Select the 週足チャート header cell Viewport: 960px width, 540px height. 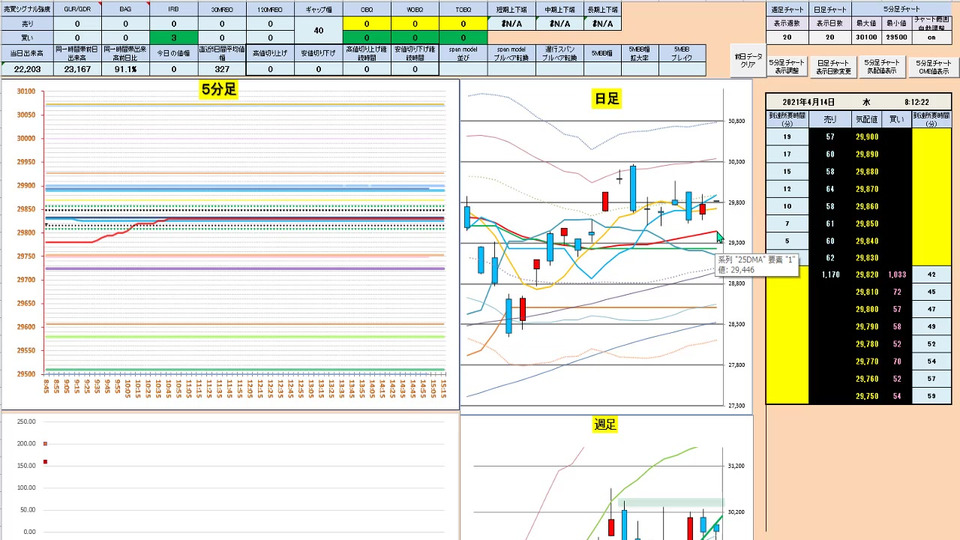(787, 9)
